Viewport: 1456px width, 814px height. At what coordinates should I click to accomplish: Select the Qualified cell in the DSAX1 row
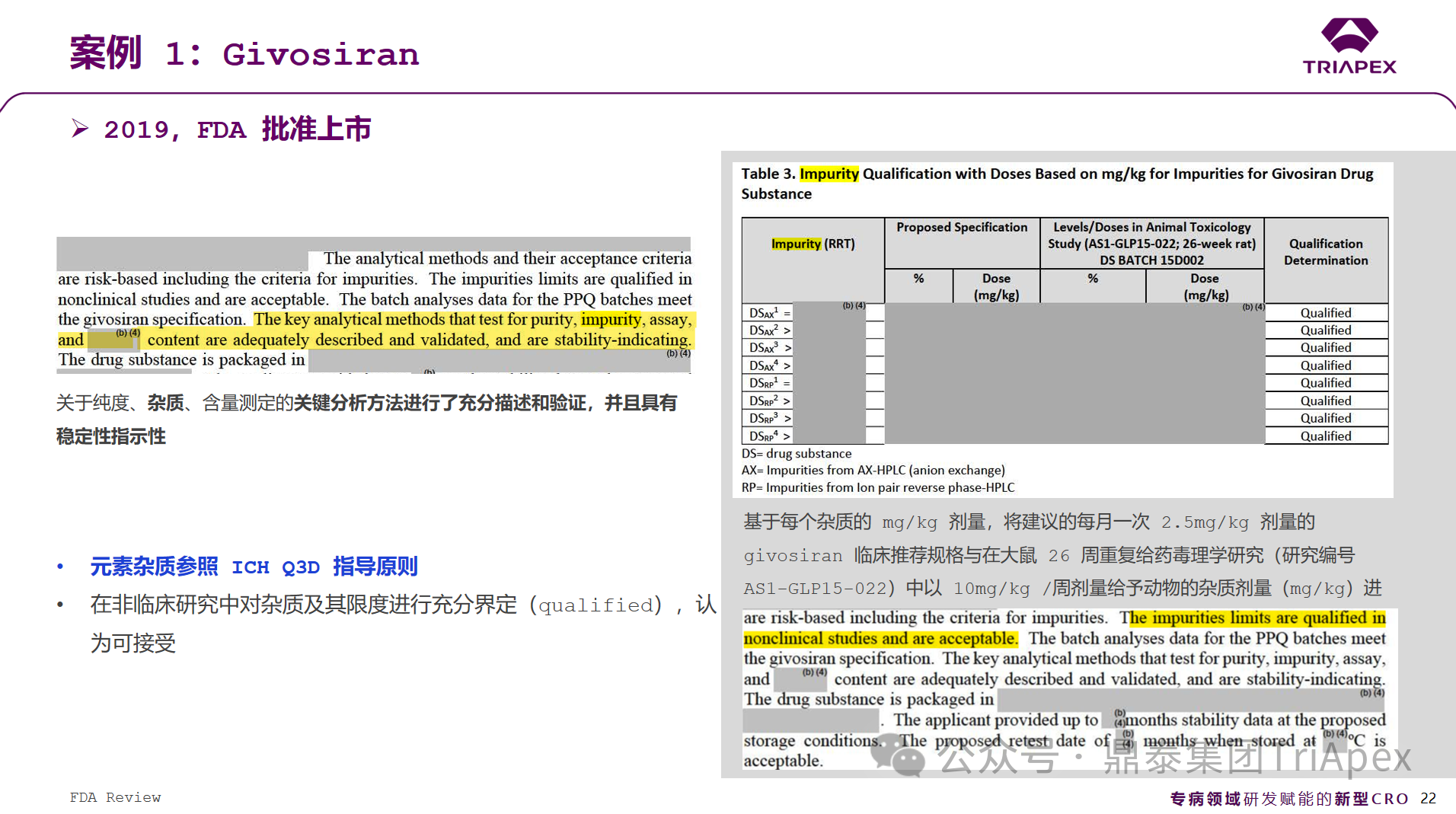[x=1325, y=313]
